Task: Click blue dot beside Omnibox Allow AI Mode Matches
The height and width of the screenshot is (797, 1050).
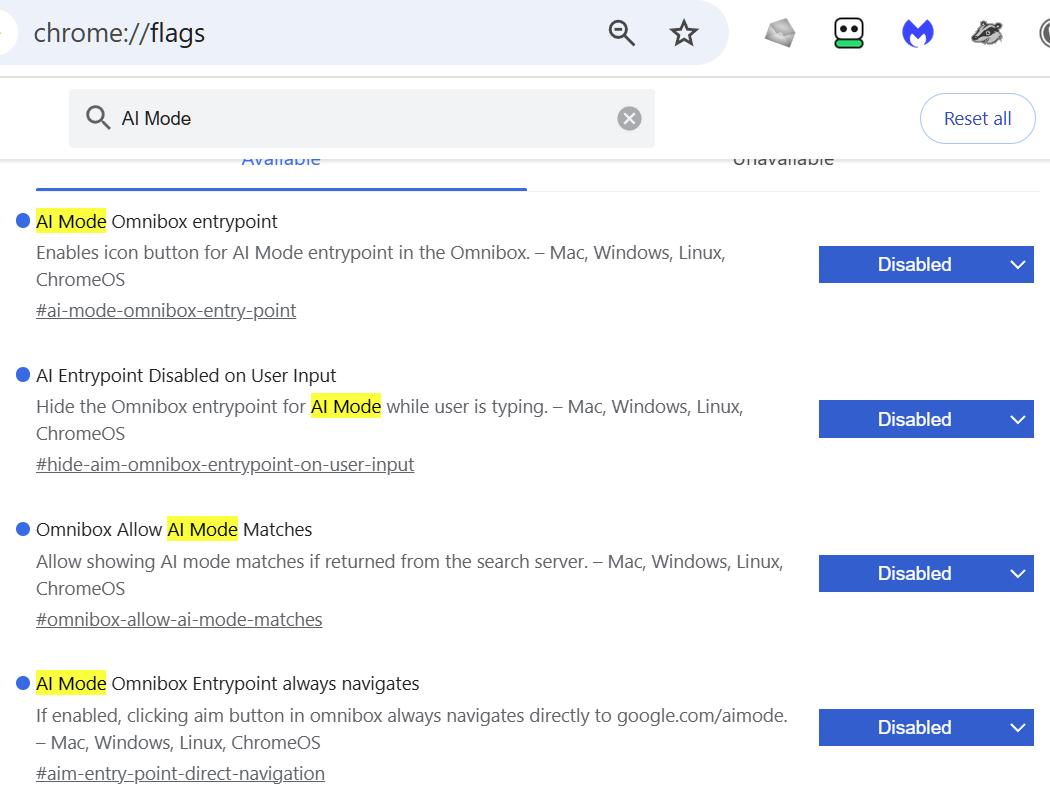Action: pos(23,529)
